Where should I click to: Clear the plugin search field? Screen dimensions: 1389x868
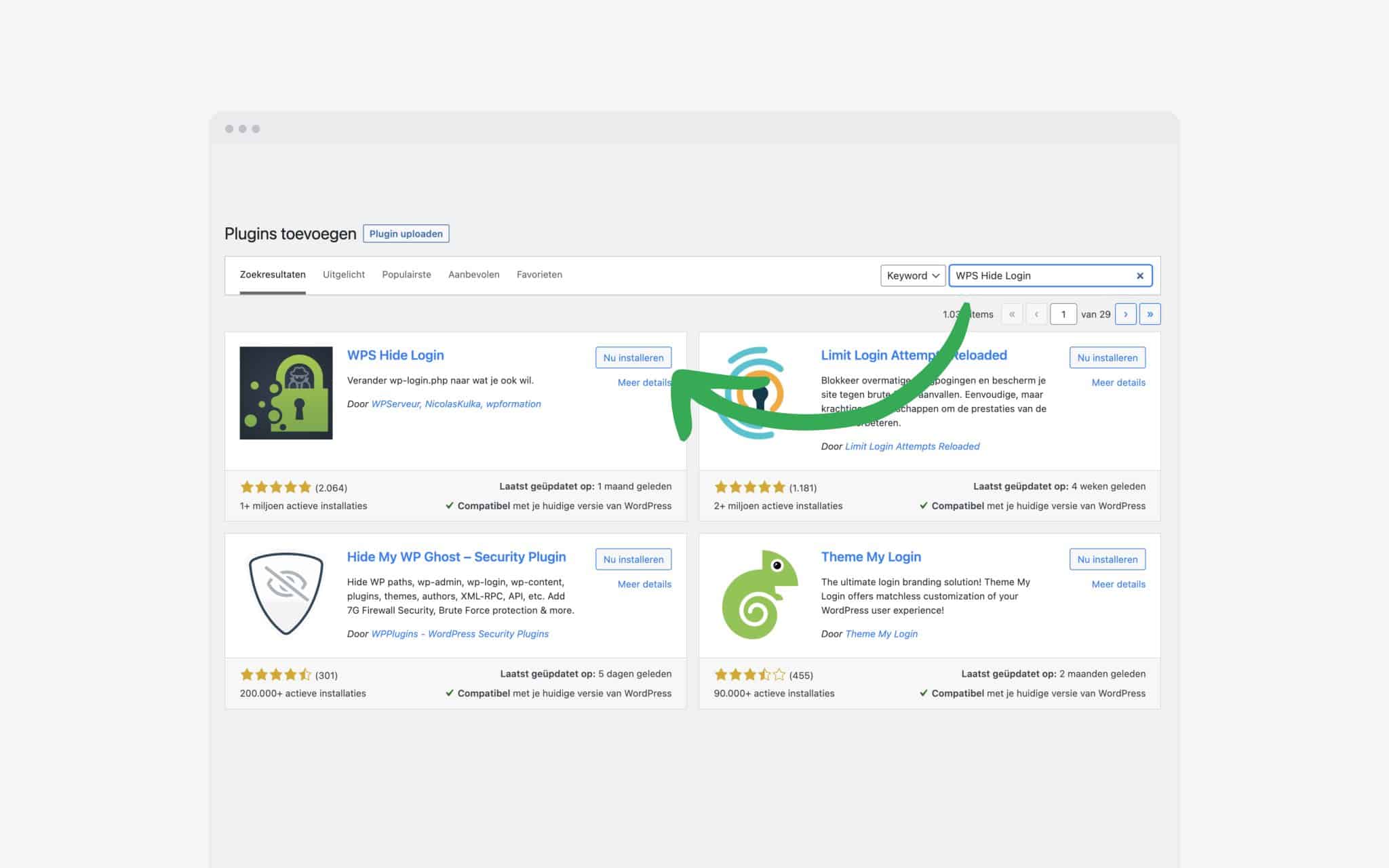1140,275
